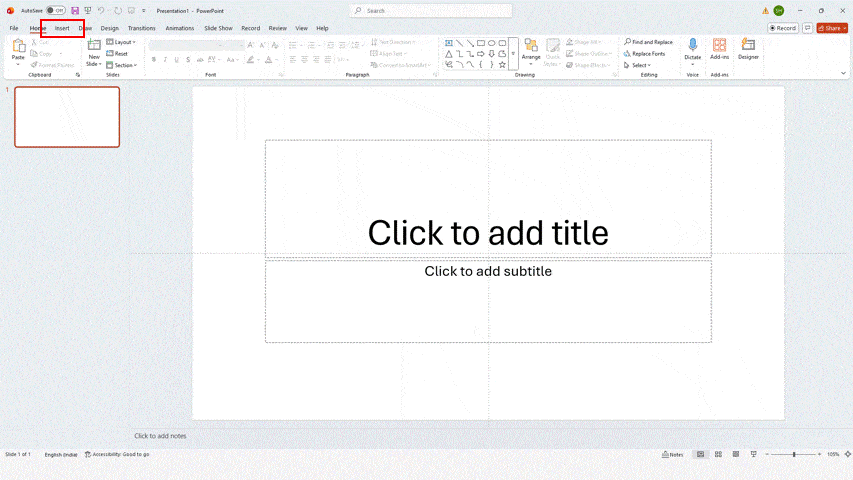Toggle Italic formatting
Viewport: 853px width, 480px height.
[x=165, y=60]
